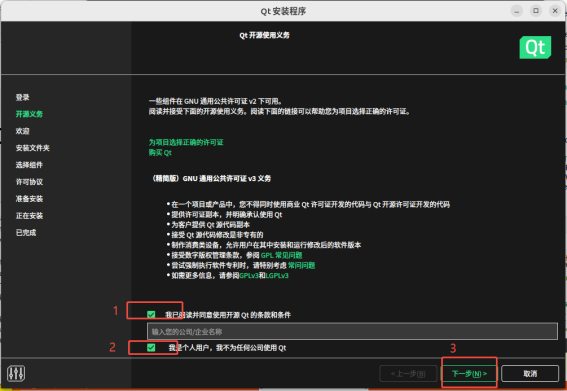This screenshot has height=391, width=567.
Task: Maximize the Qt installer window
Action: [536, 11]
